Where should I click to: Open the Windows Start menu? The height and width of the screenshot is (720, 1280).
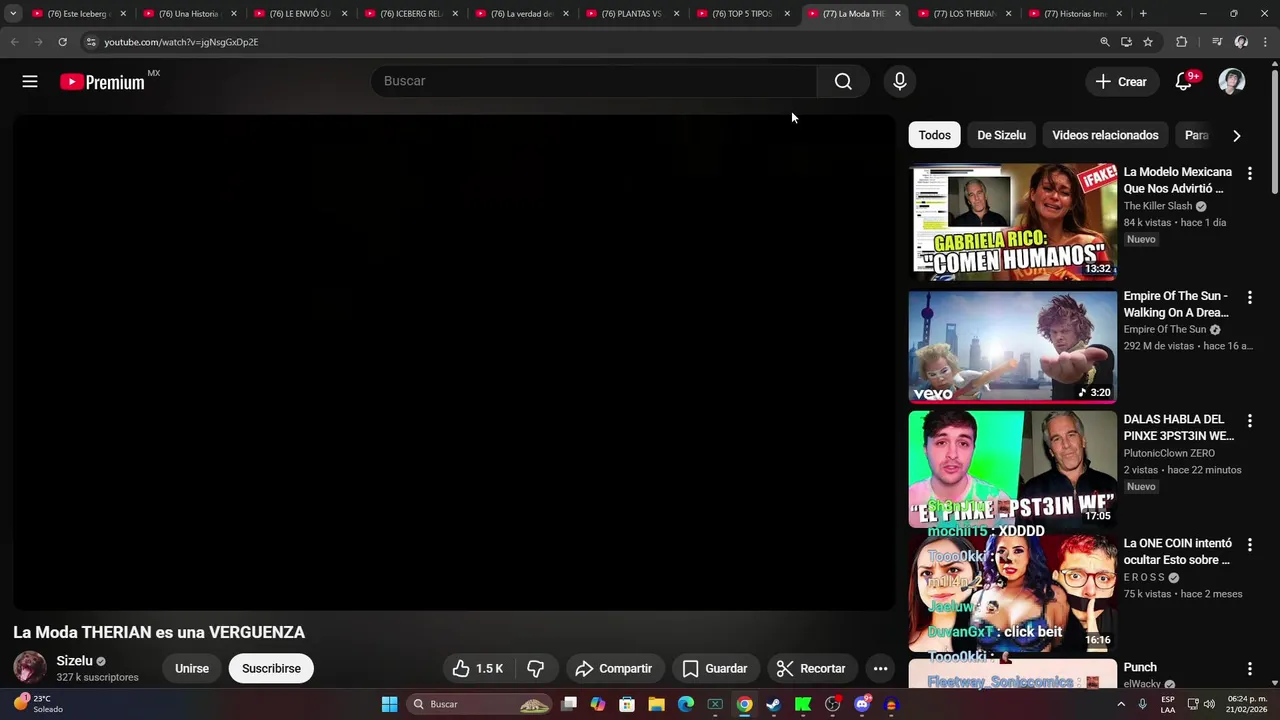389,704
